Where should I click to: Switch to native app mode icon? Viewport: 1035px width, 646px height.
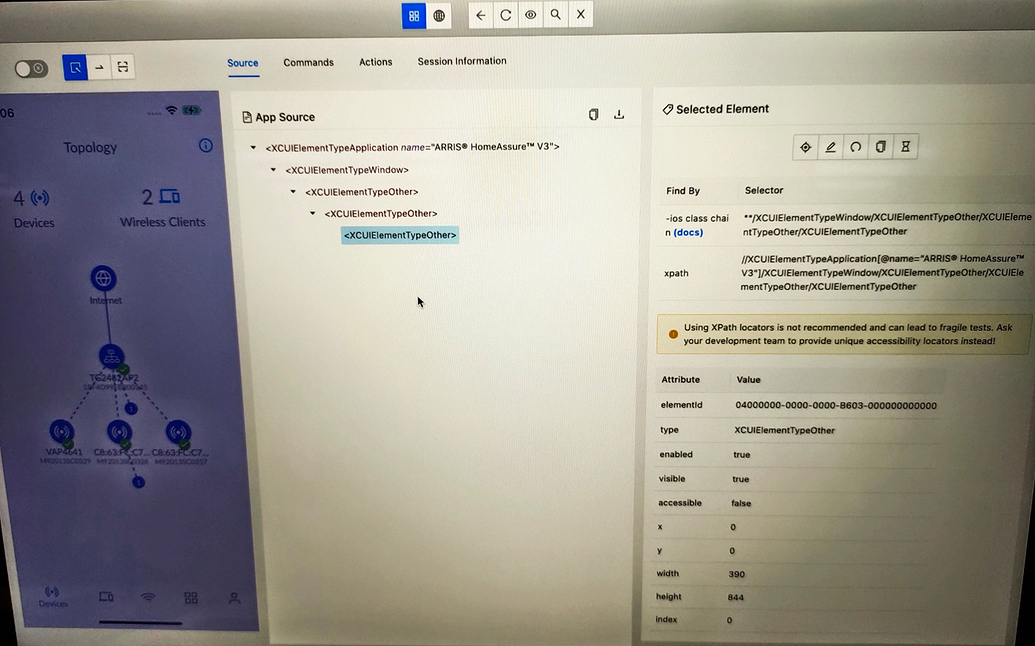pos(414,16)
